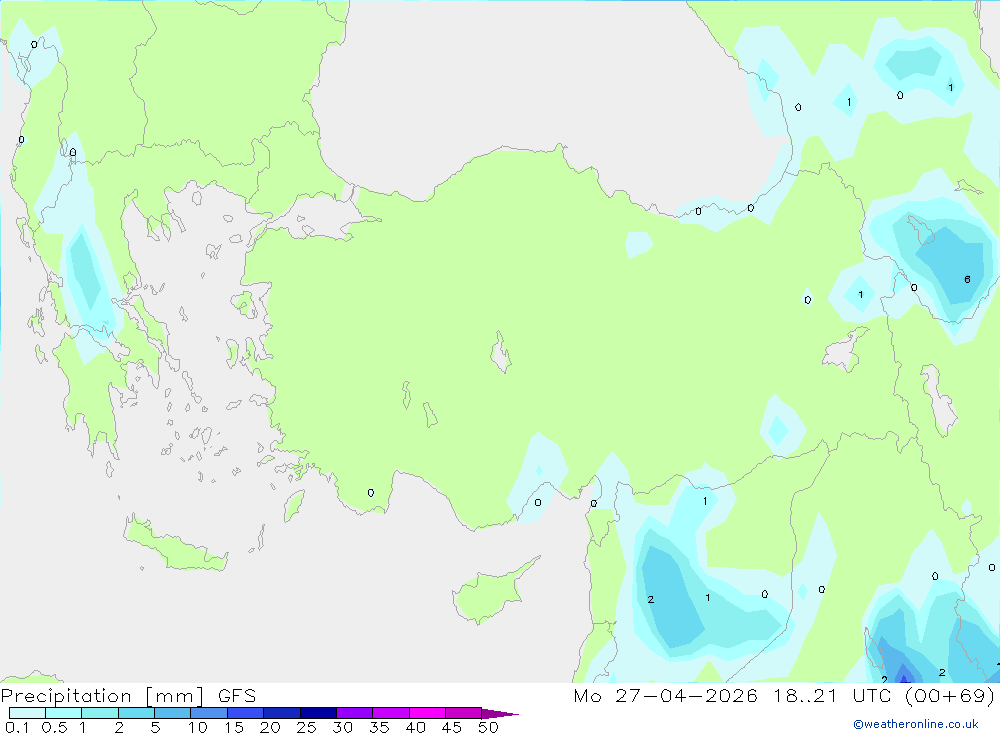This screenshot has width=1000, height=733.
Task: Click the 5–10 mm legend color swatch
Action: (172, 713)
